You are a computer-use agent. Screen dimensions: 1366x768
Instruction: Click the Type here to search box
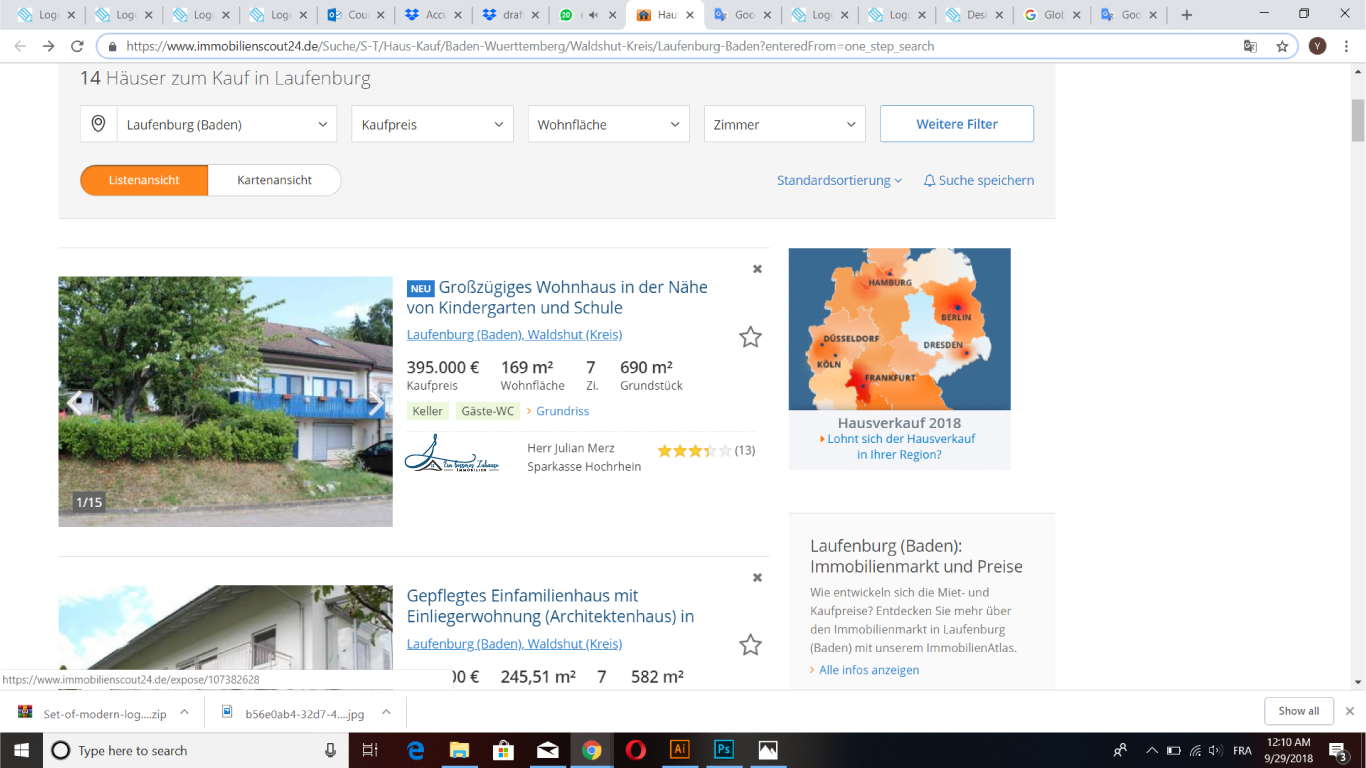click(x=197, y=750)
